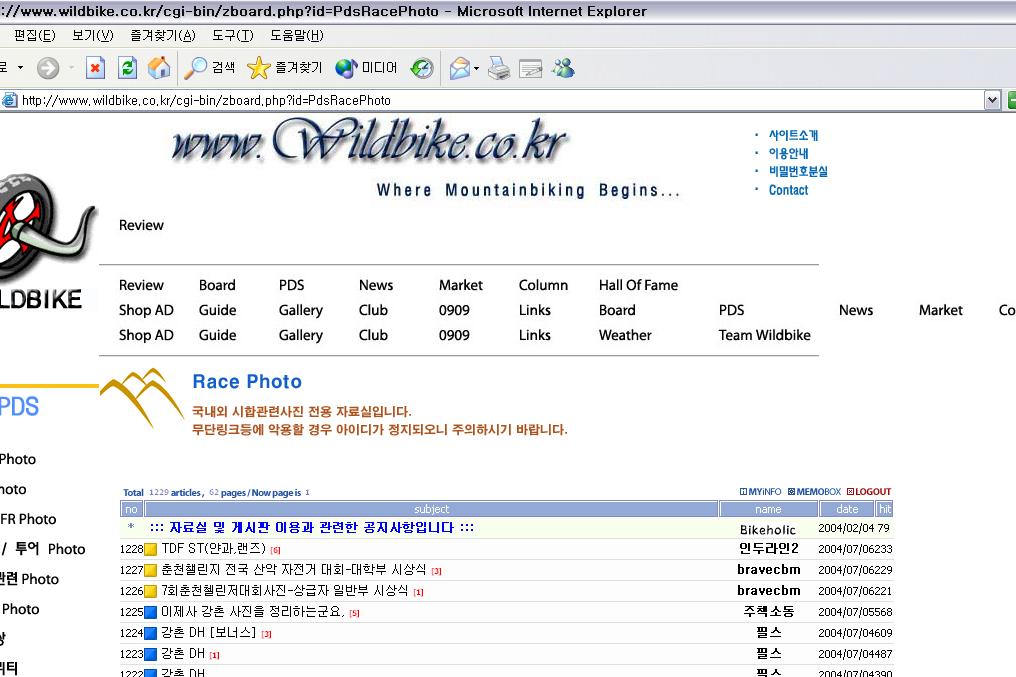1016x677 pixels.
Task: Open the Mail button dropdown arrow
Action: pos(476,68)
